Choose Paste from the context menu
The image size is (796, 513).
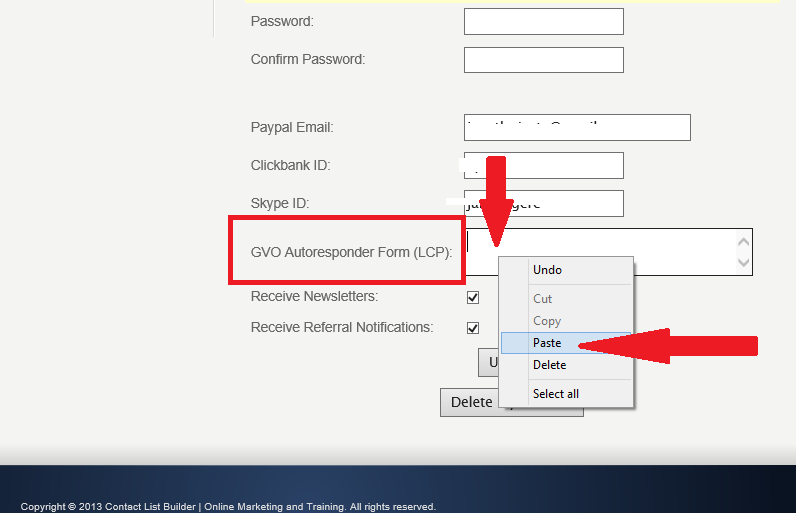click(547, 343)
